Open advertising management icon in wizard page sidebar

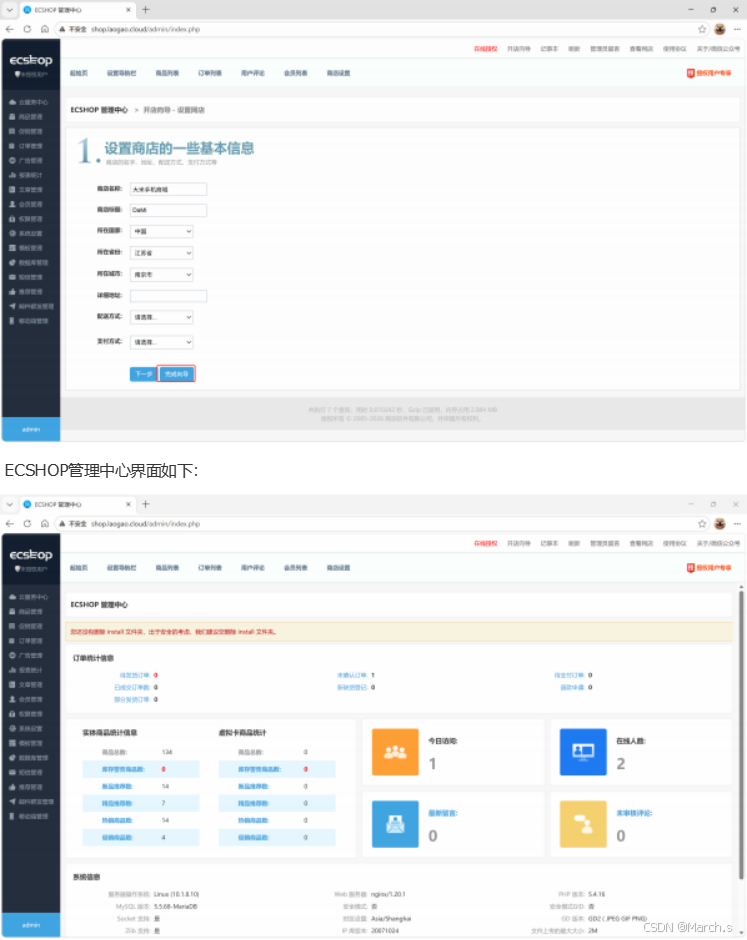[x=12, y=161]
